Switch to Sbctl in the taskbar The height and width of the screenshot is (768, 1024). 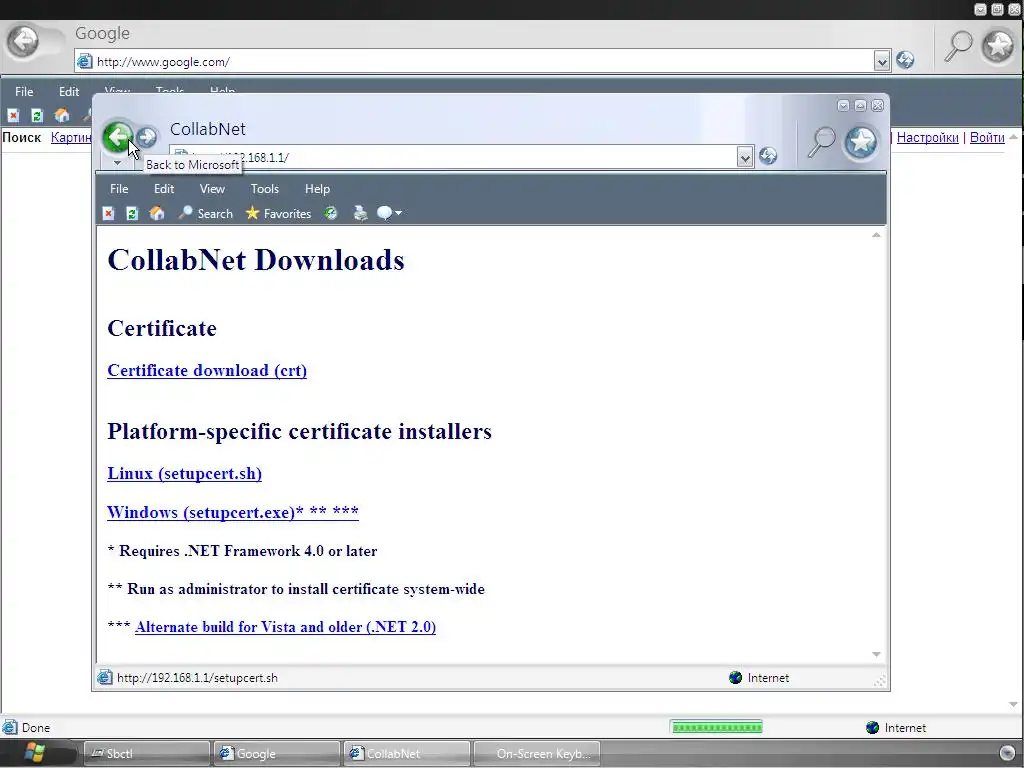147,754
